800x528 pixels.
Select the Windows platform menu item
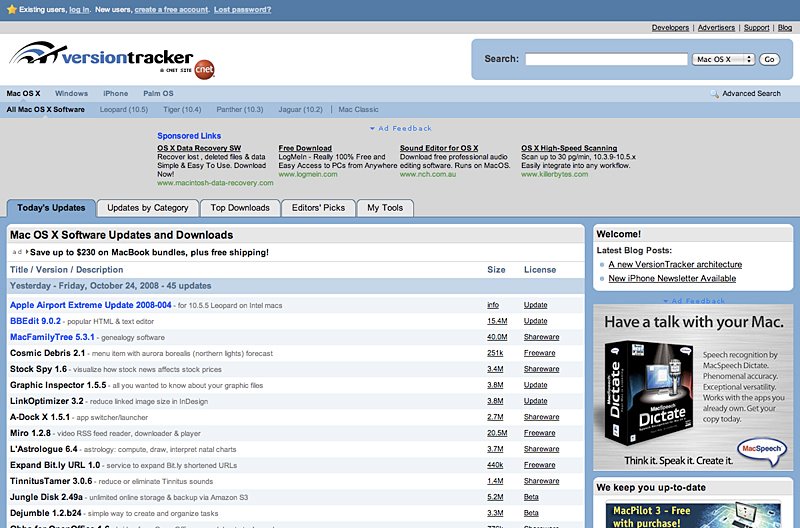(71, 93)
